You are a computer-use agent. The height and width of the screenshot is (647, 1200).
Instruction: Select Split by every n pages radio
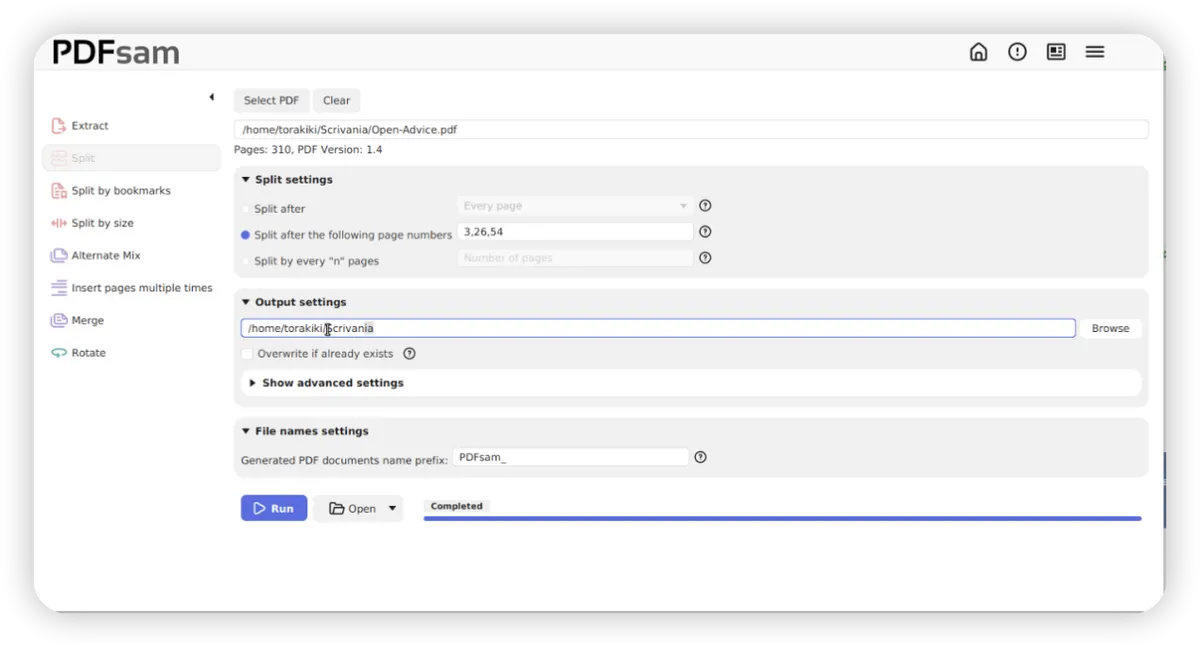click(x=246, y=261)
